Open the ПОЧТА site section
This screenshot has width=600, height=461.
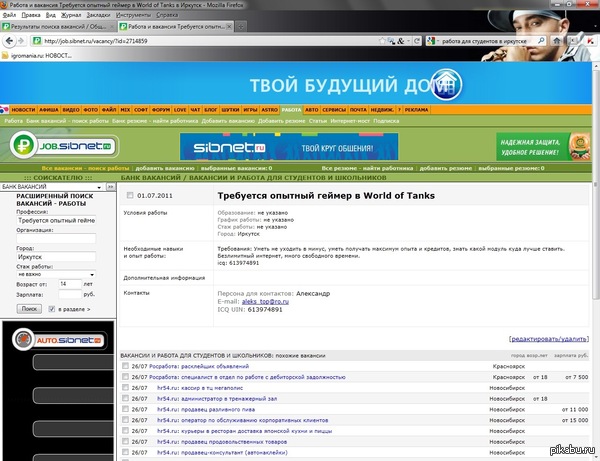[358, 110]
